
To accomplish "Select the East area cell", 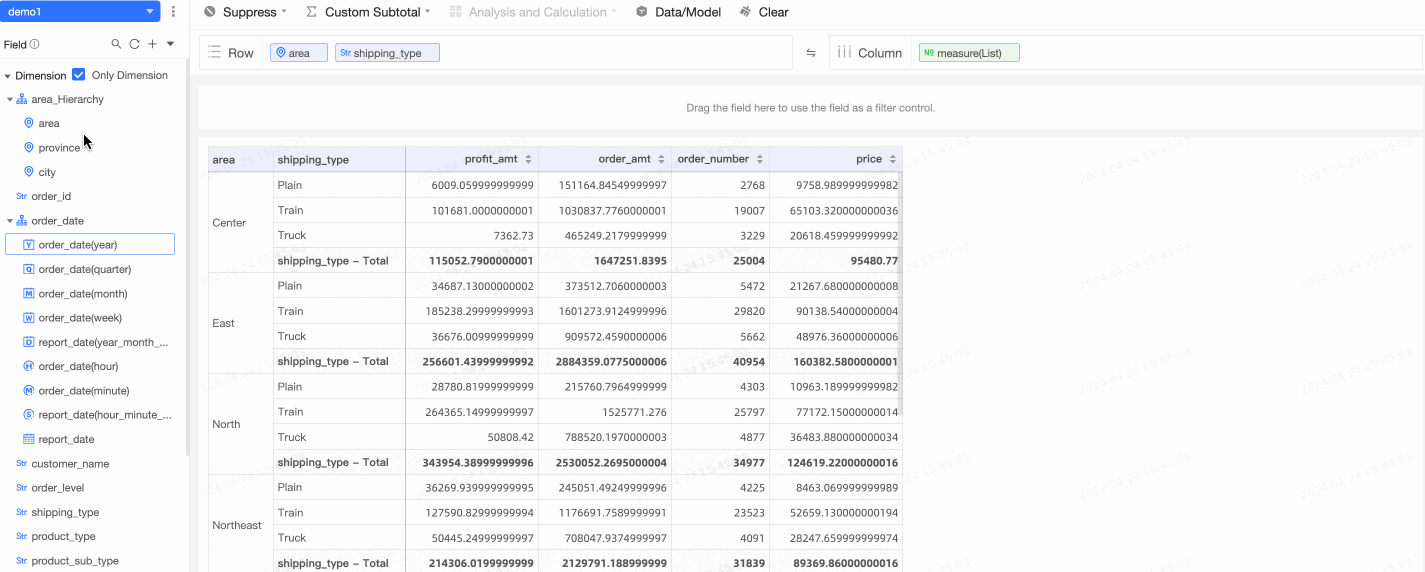I will tap(240, 323).
